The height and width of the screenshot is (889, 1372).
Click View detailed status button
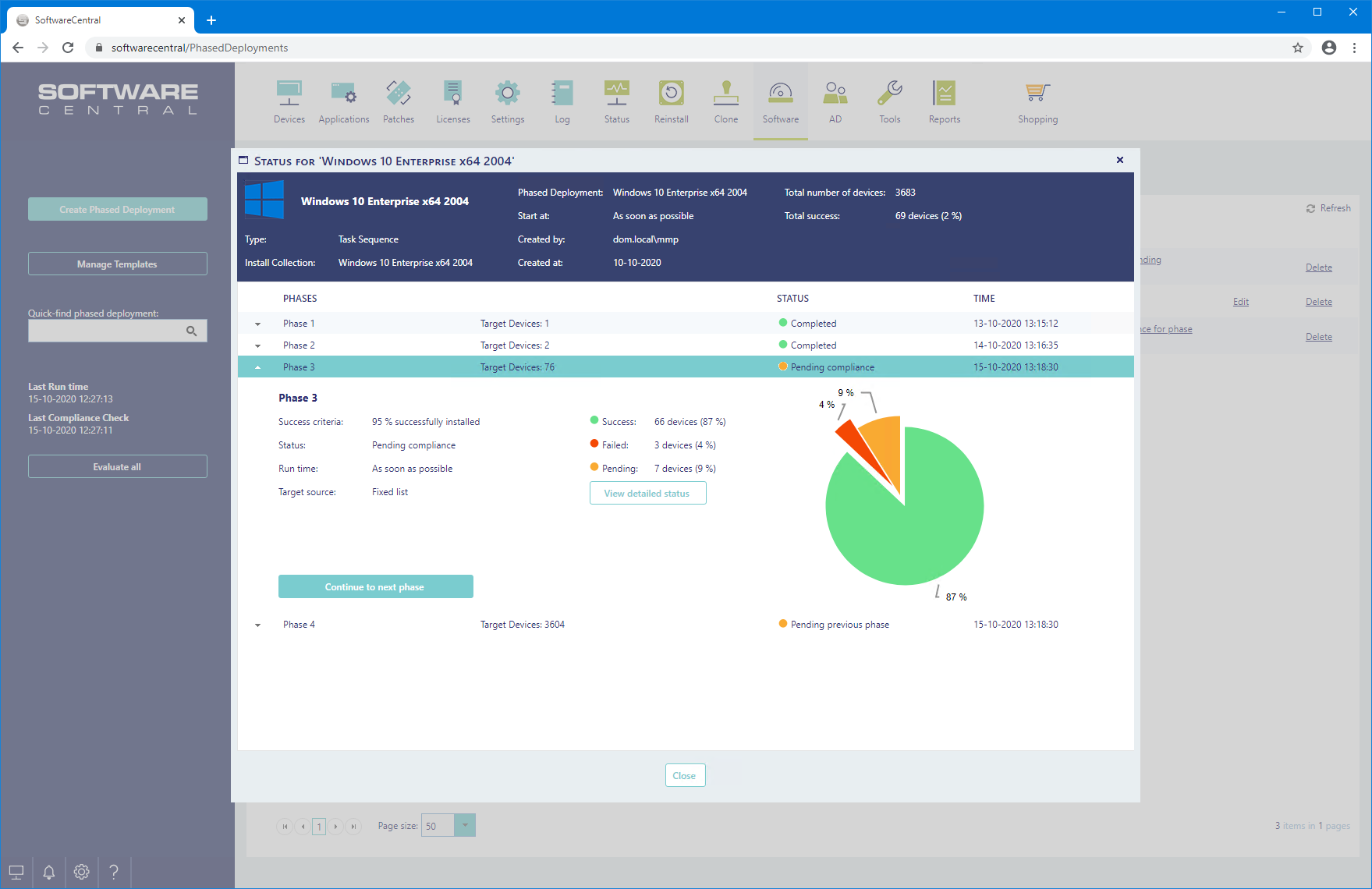pyautogui.click(x=647, y=493)
